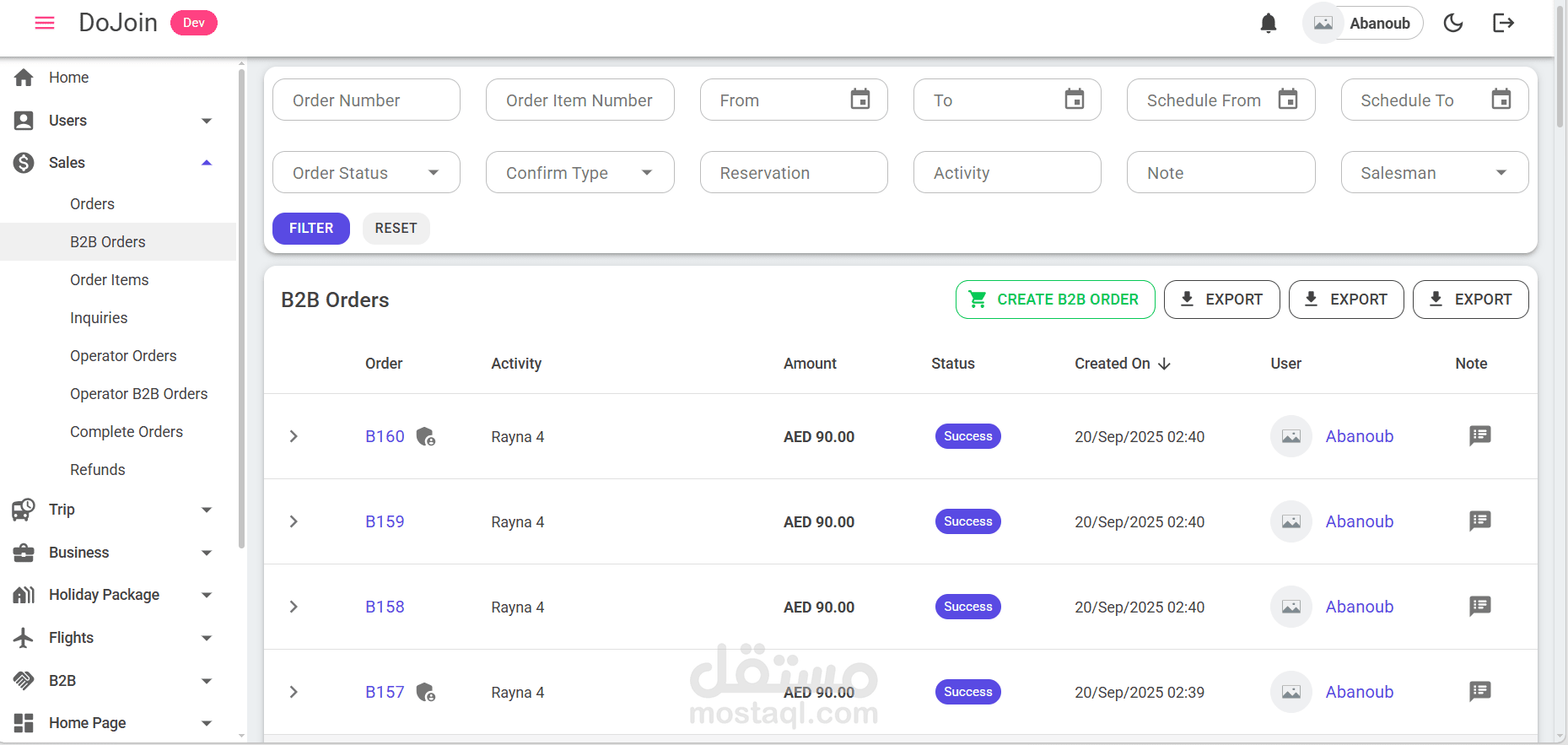1568x745 pixels.
Task: Open the note icon for order B157
Action: tap(1480, 691)
